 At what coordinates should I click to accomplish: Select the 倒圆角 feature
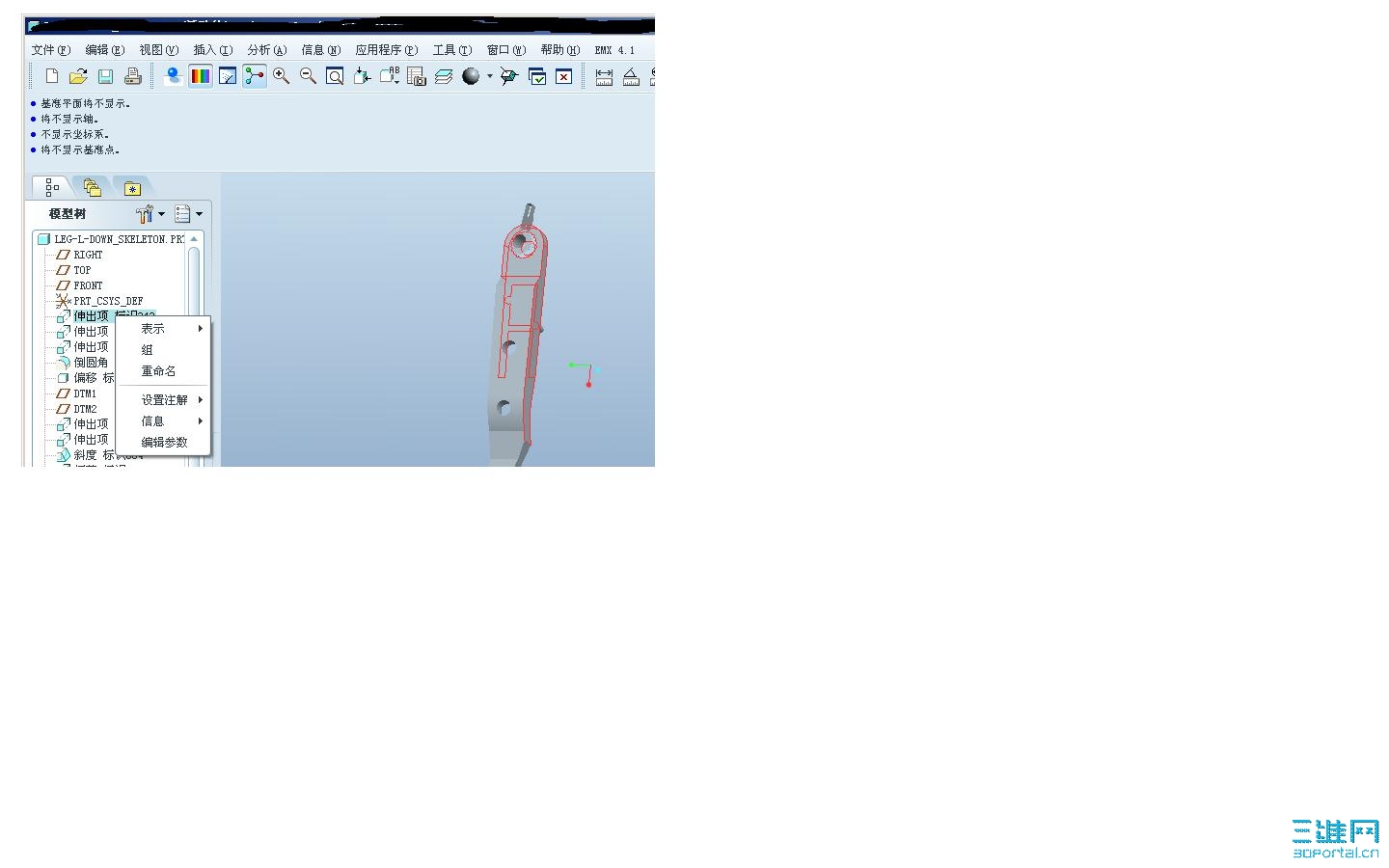pyautogui.click(x=84, y=363)
